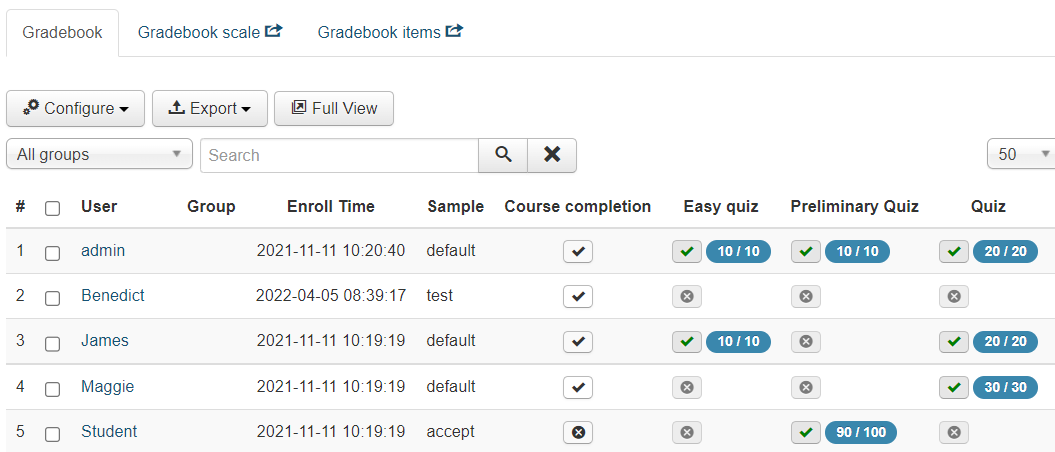Expand the Export dropdown menu
The image size is (1055, 452).
[x=210, y=109]
